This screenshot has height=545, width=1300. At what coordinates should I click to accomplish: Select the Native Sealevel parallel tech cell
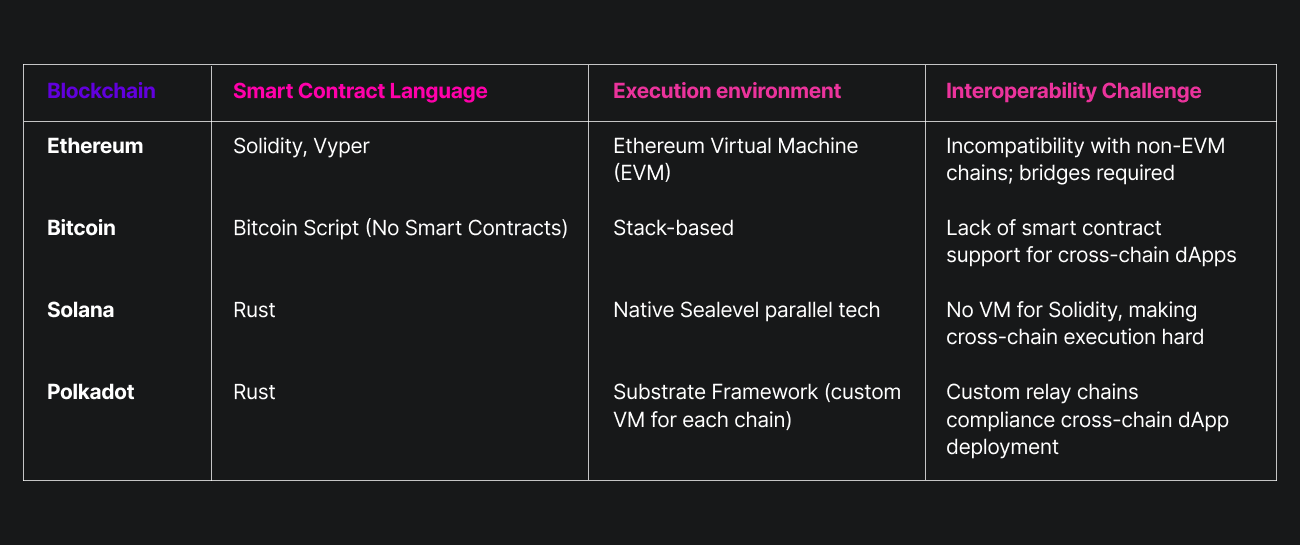(x=746, y=310)
